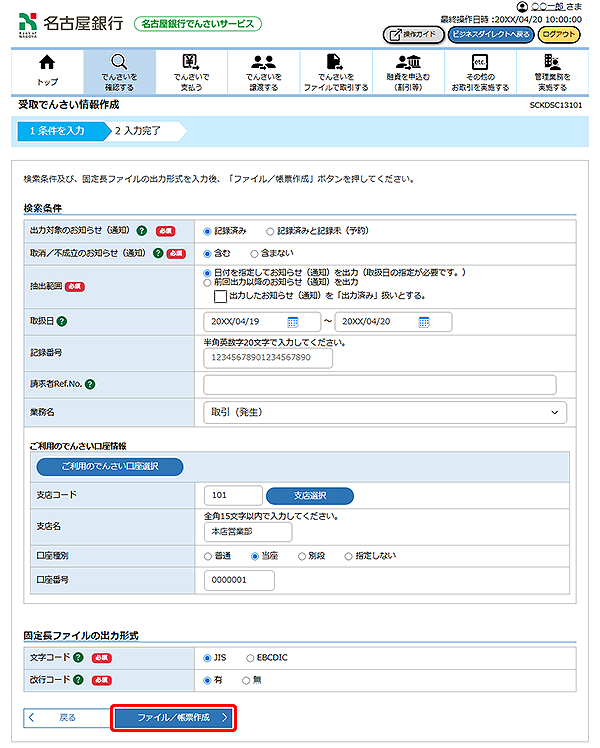Click the ログアウト button
Viewport: 600px width, 748px height.
559,34
